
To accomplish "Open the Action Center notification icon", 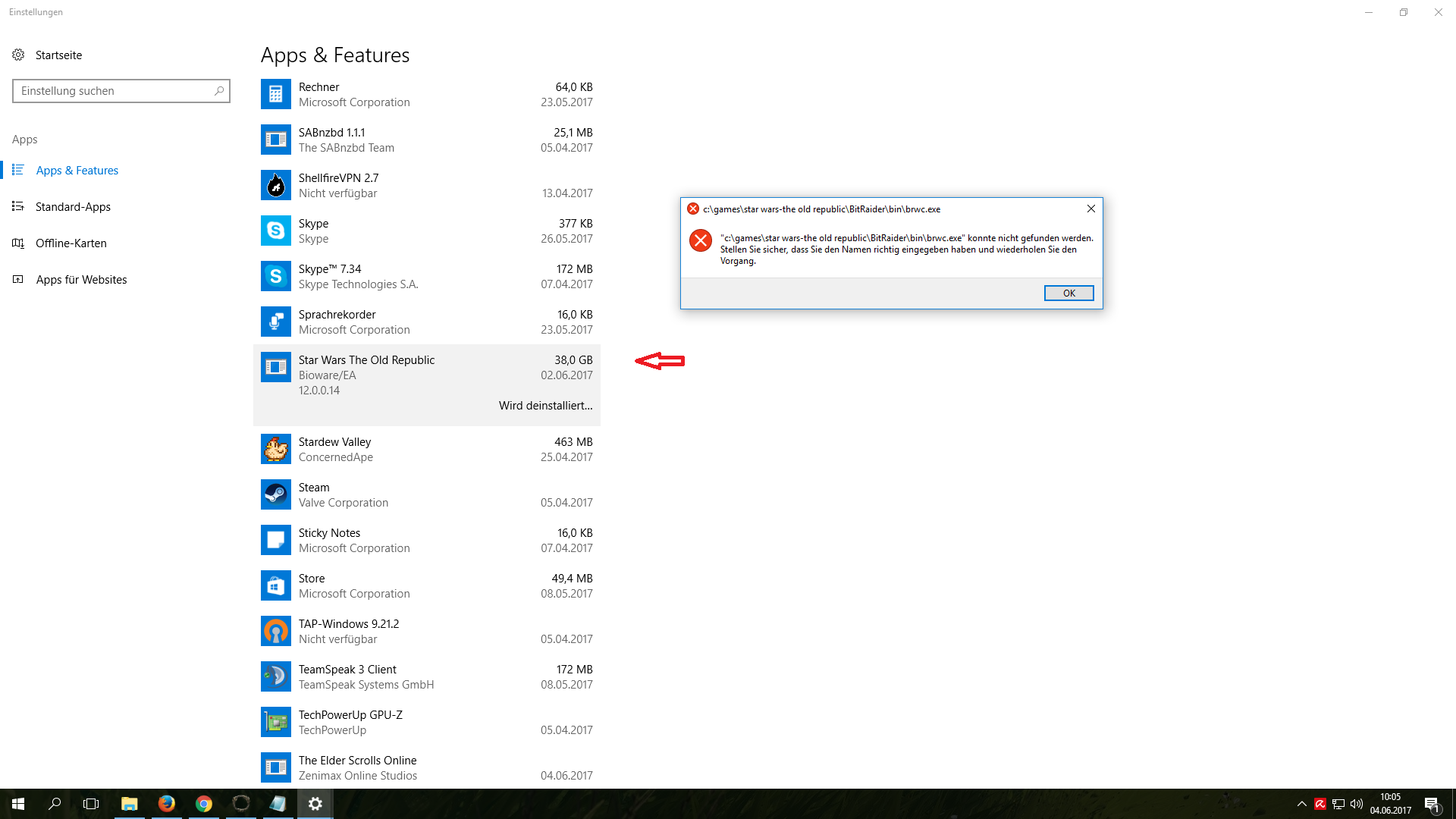I will [1432, 804].
